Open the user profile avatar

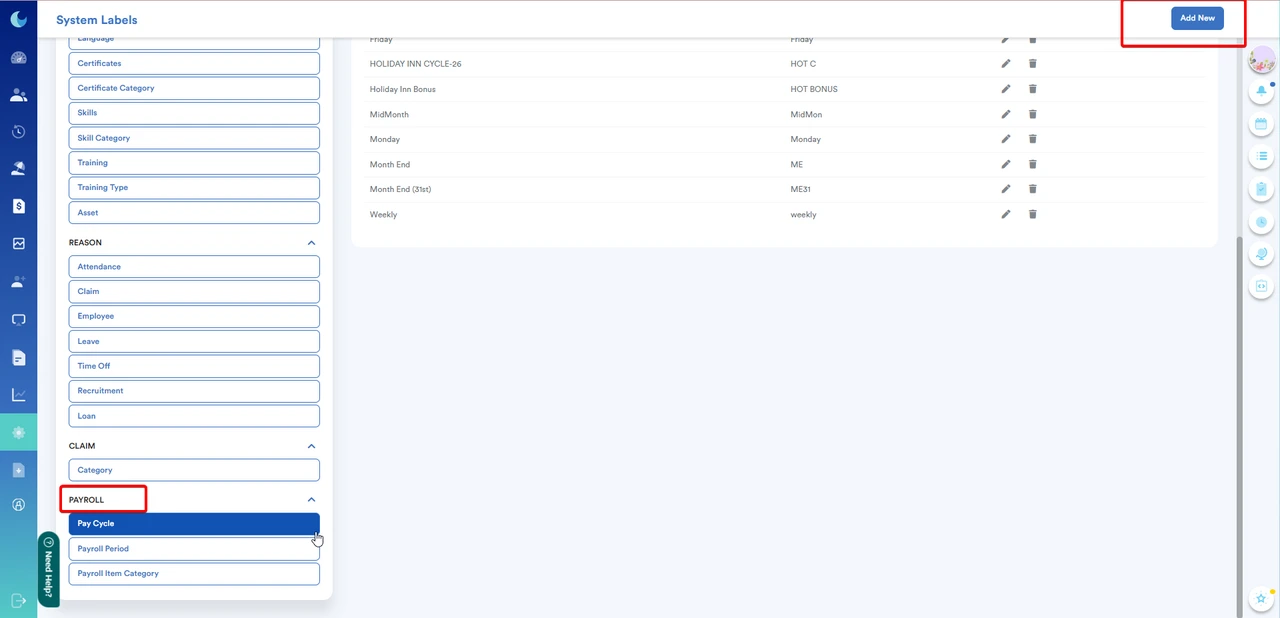pyautogui.click(x=1262, y=60)
